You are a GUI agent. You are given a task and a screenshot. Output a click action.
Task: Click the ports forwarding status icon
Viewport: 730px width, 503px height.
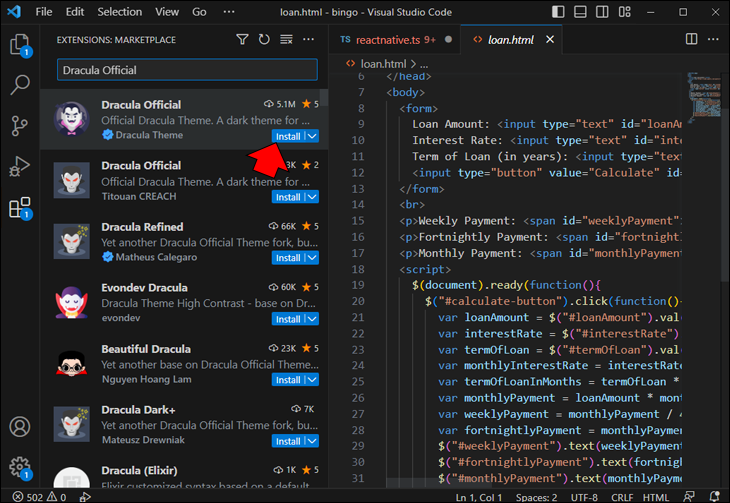tap(85, 497)
